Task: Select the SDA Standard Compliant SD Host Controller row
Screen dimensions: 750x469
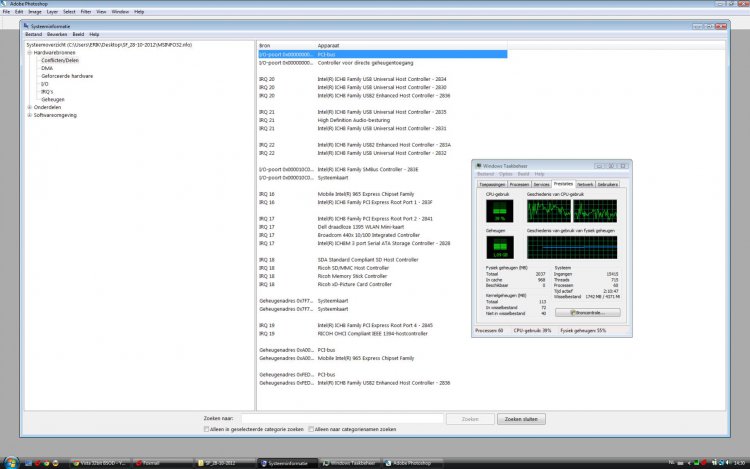Action: point(382,260)
